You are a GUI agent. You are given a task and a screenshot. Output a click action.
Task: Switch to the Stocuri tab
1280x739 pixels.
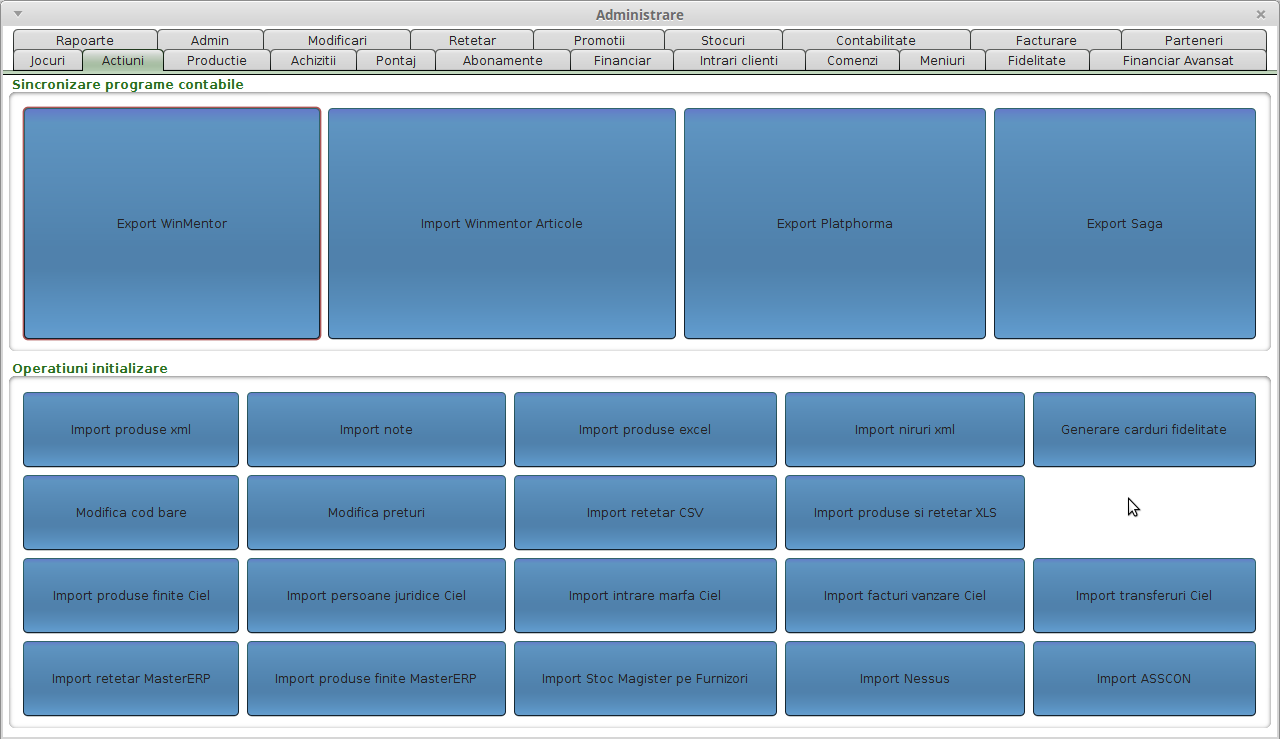(723, 40)
